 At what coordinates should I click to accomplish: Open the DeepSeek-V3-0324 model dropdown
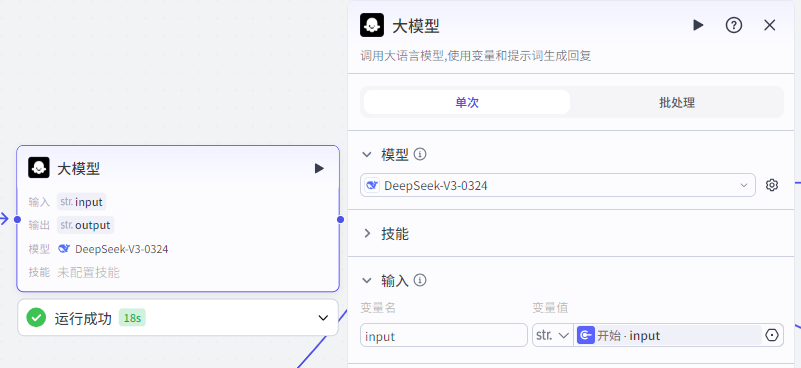tap(558, 185)
